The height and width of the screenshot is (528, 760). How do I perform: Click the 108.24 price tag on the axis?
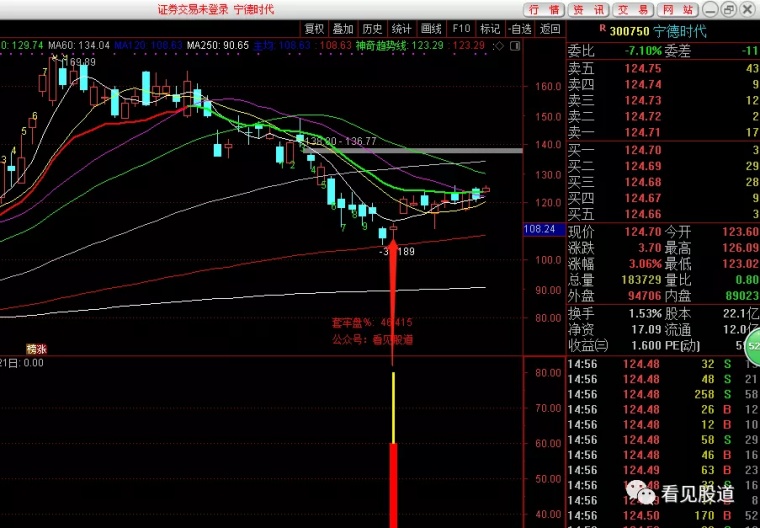[x=540, y=229]
